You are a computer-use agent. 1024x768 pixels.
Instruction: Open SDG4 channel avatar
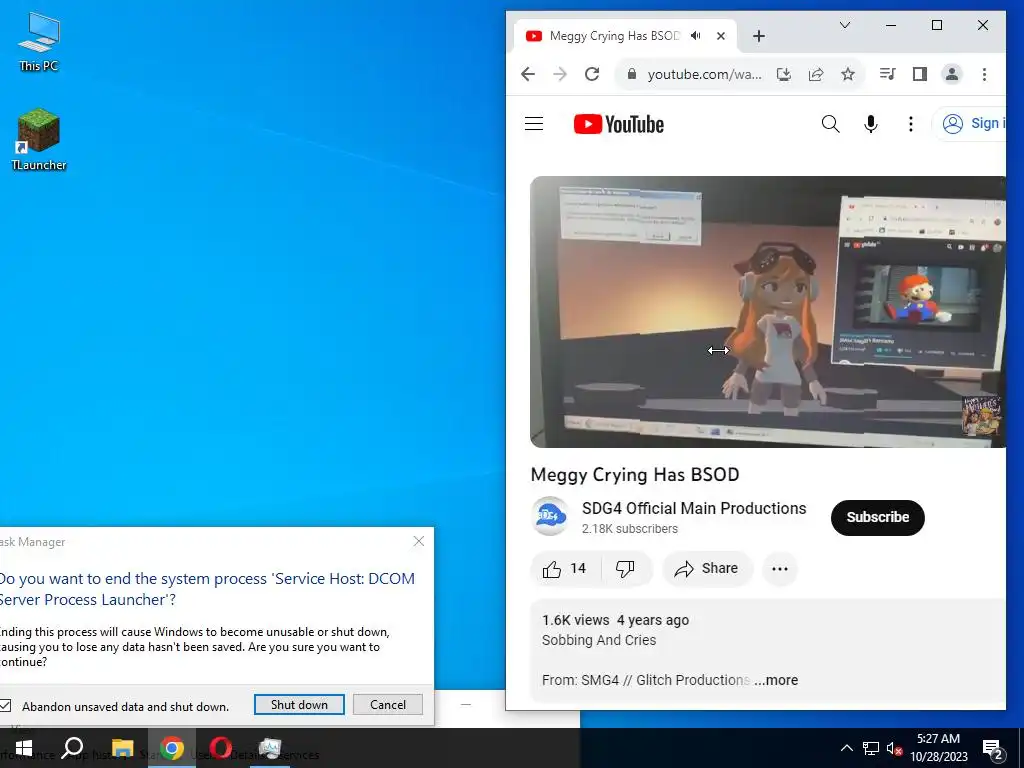(x=551, y=517)
